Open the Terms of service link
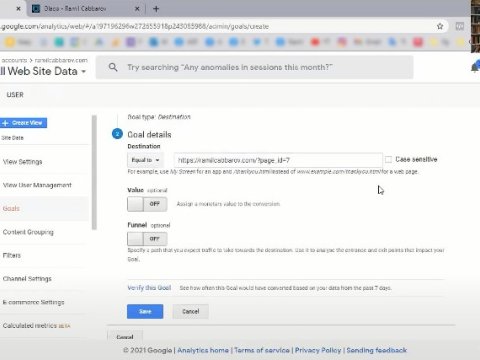Screen dimensions: 480x360 [x=262, y=350]
